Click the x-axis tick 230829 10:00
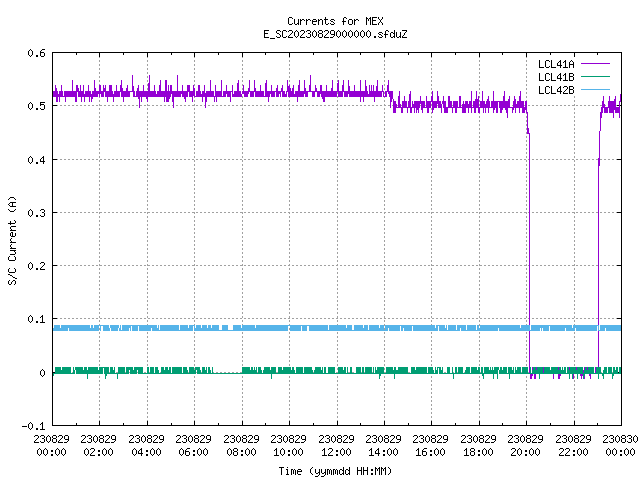Viewport: 640px width, 480px height. tap(288, 445)
